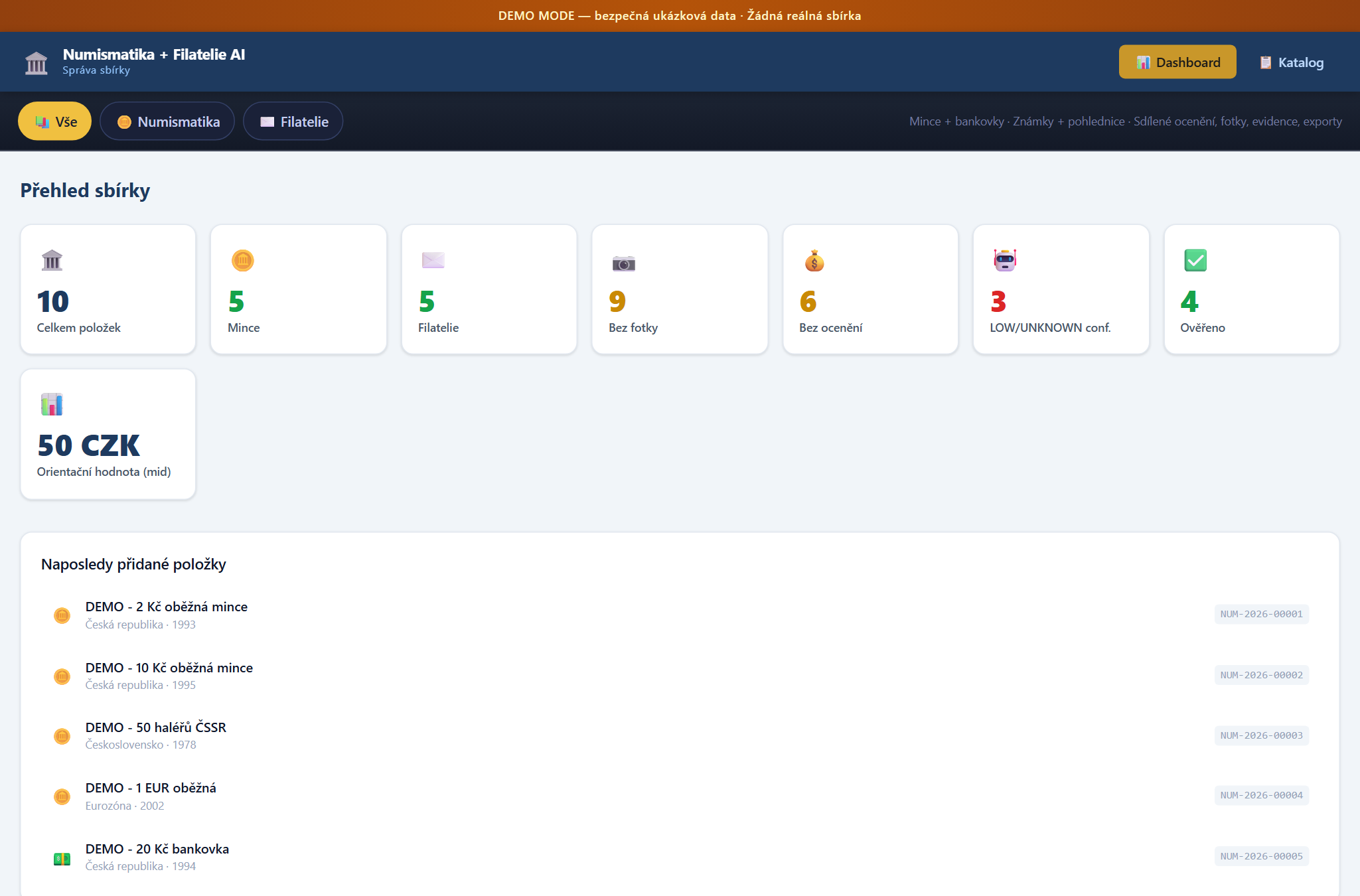Click the Ověřeno count 4

[1189, 301]
